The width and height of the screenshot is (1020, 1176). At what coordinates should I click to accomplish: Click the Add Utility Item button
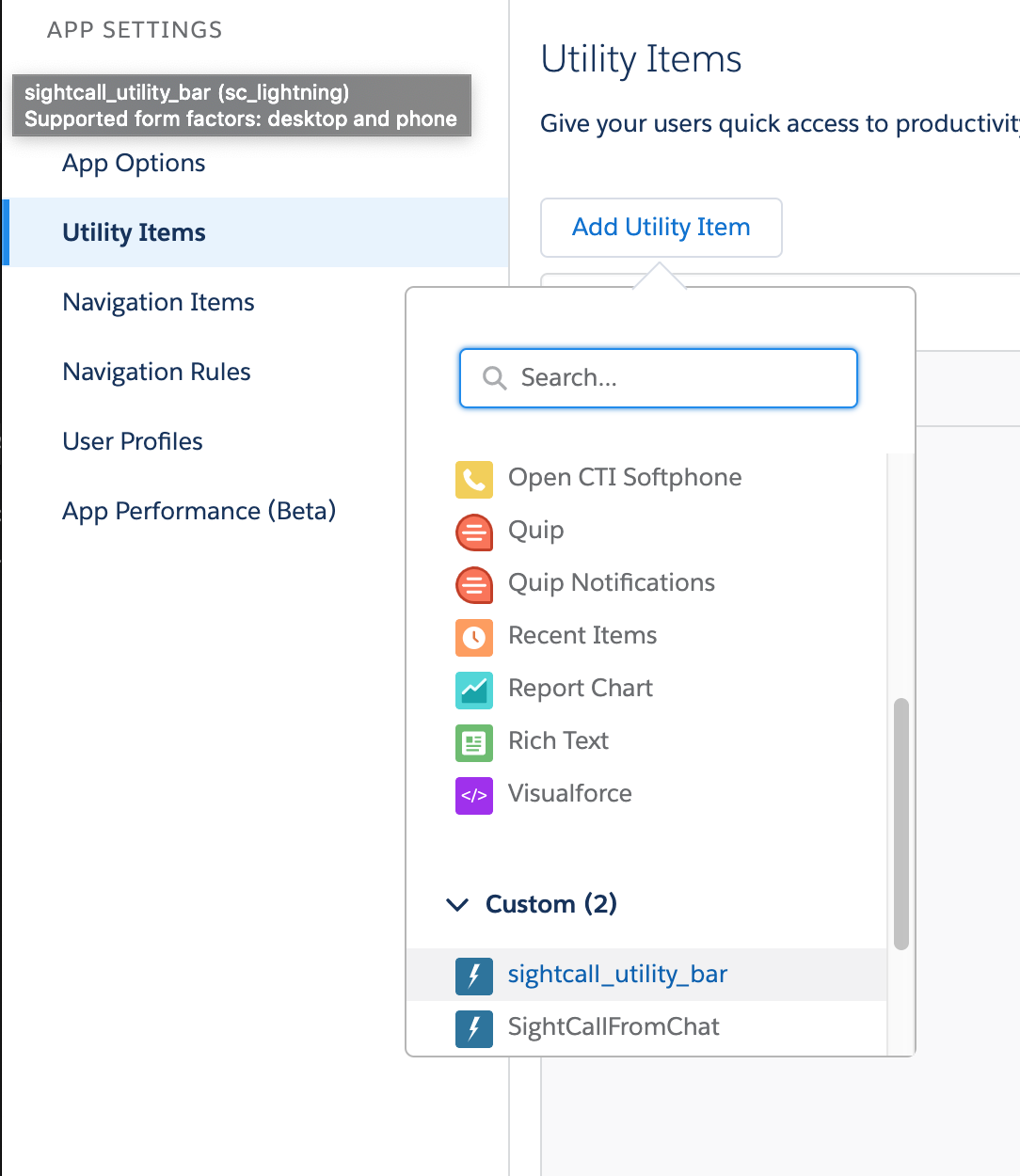click(661, 228)
